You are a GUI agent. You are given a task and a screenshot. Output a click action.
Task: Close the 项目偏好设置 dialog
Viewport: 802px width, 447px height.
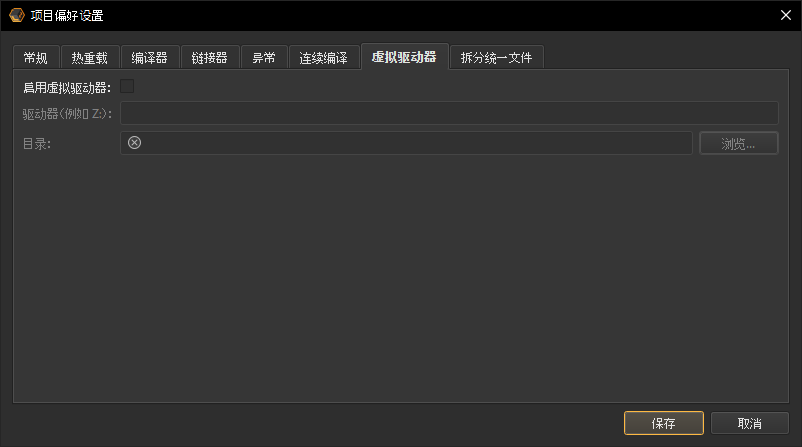(x=786, y=15)
